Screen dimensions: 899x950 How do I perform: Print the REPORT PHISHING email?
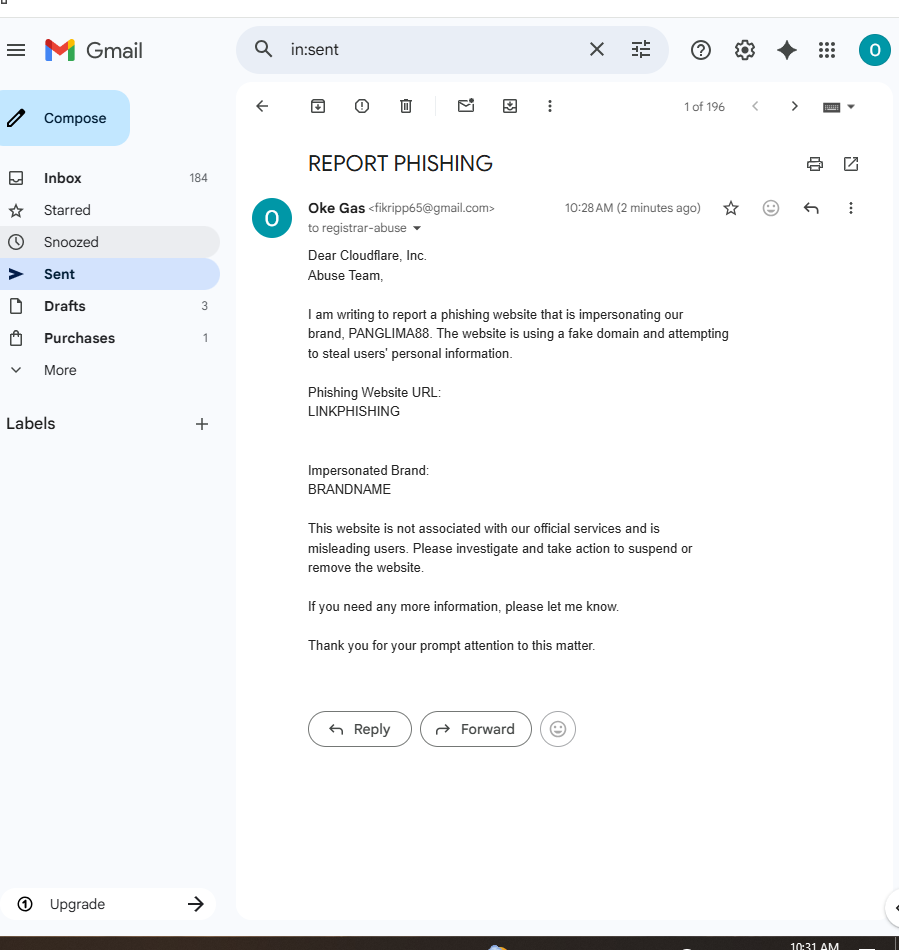(815, 164)
